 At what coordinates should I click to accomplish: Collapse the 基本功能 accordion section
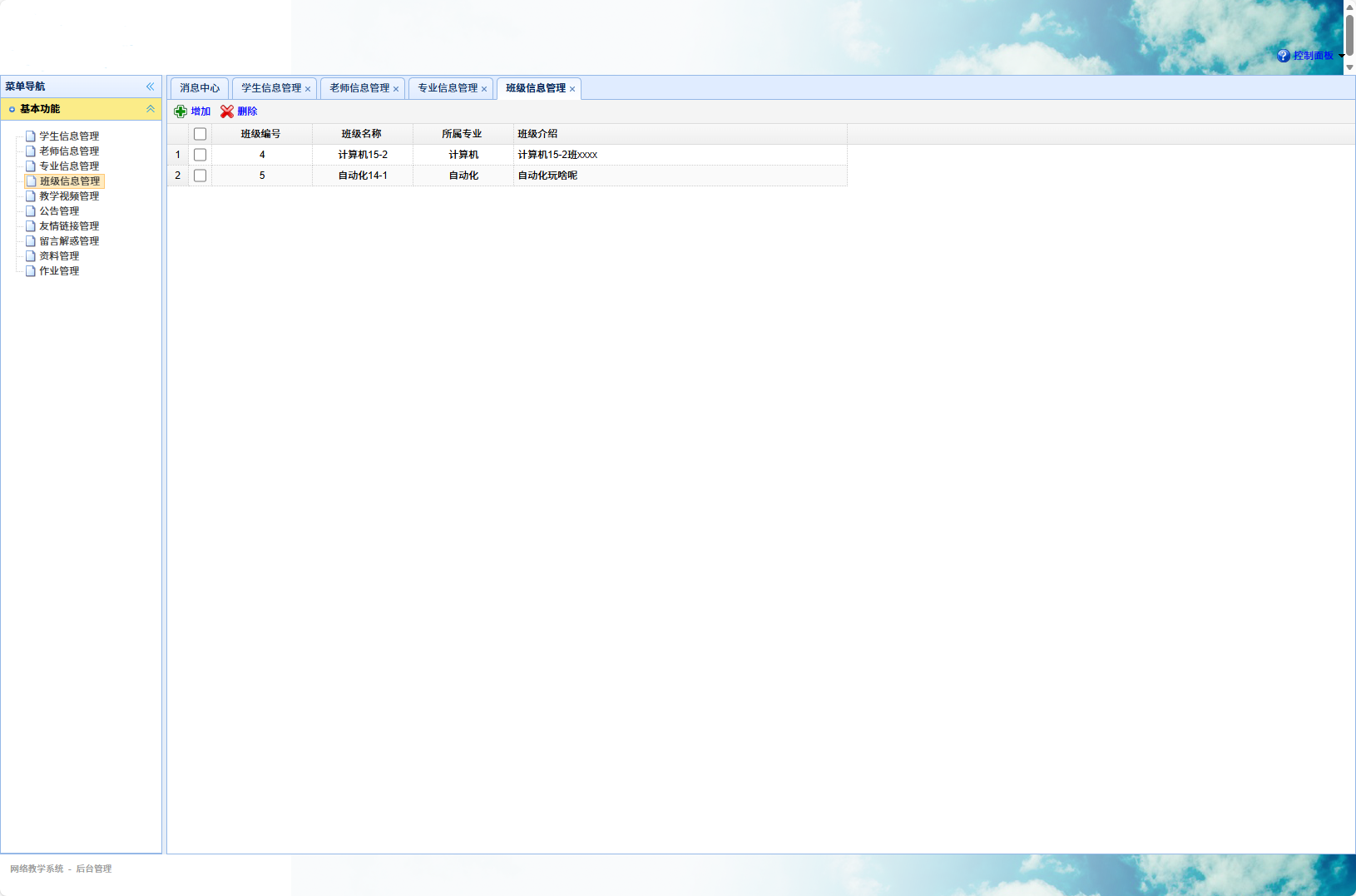click(x=151, y=109)
